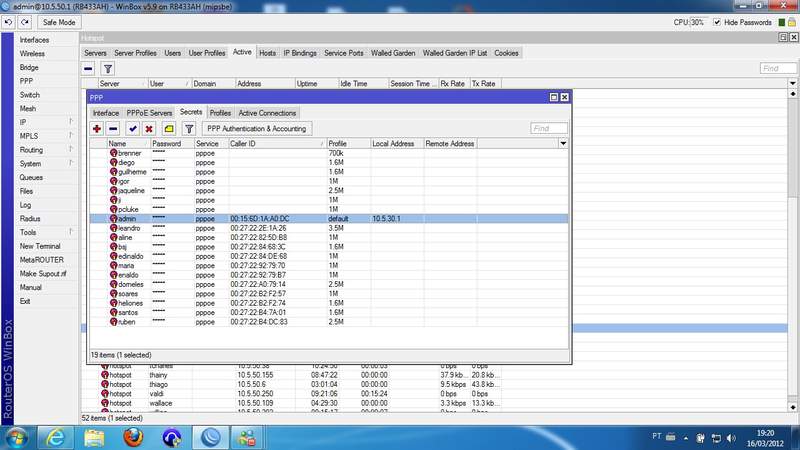Switch to the PPPoE Servers tab
Viewport: 800px width, 450px height.
click(x=149, y=113)
